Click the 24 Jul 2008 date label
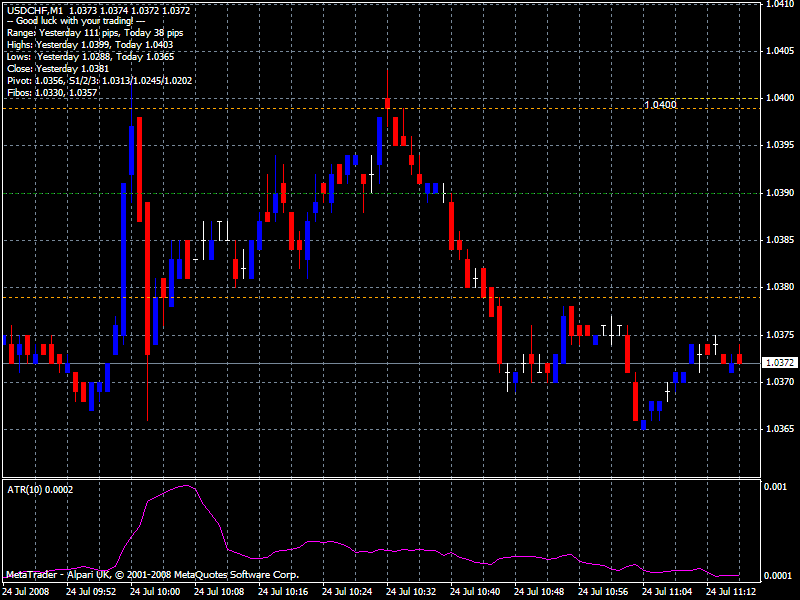This screenshot has width=800, height=600. tap(29, 591)
